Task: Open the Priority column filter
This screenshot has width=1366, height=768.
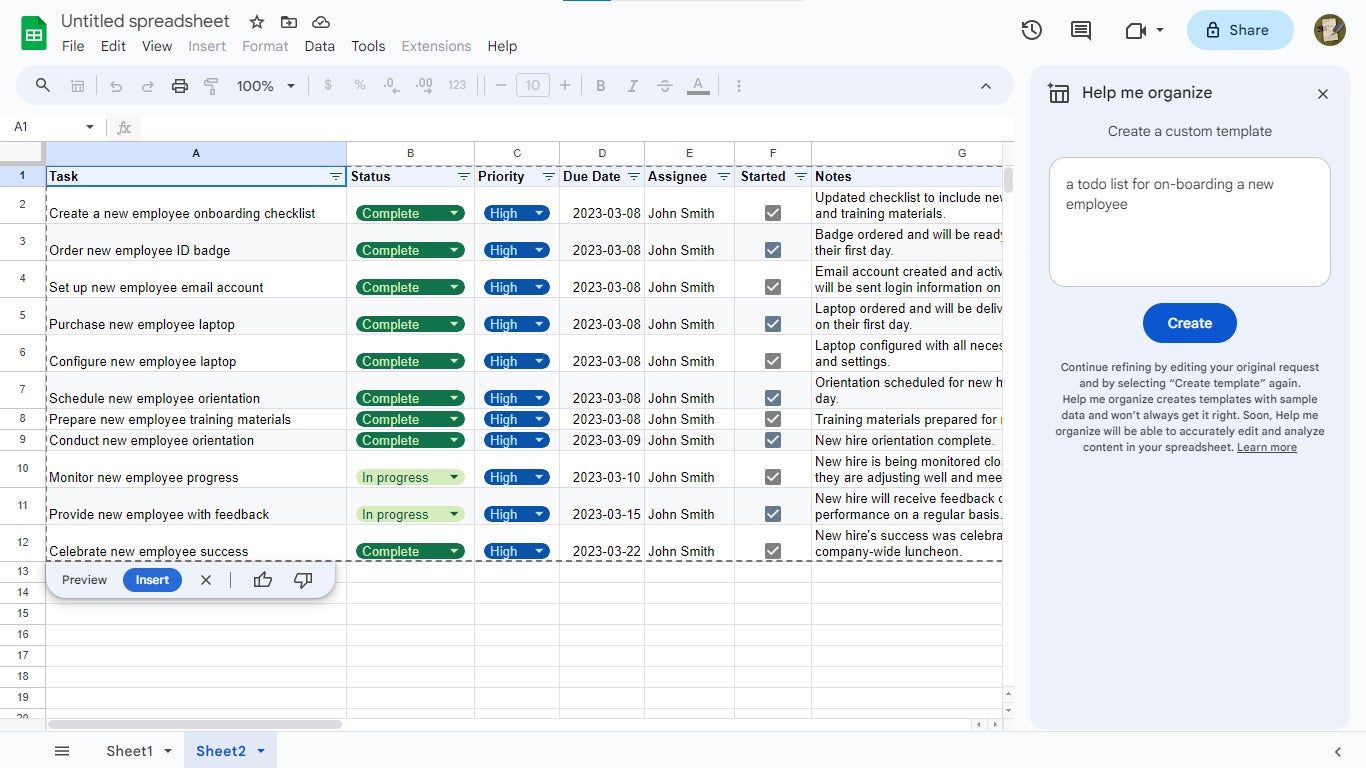Action: point(549,176)
